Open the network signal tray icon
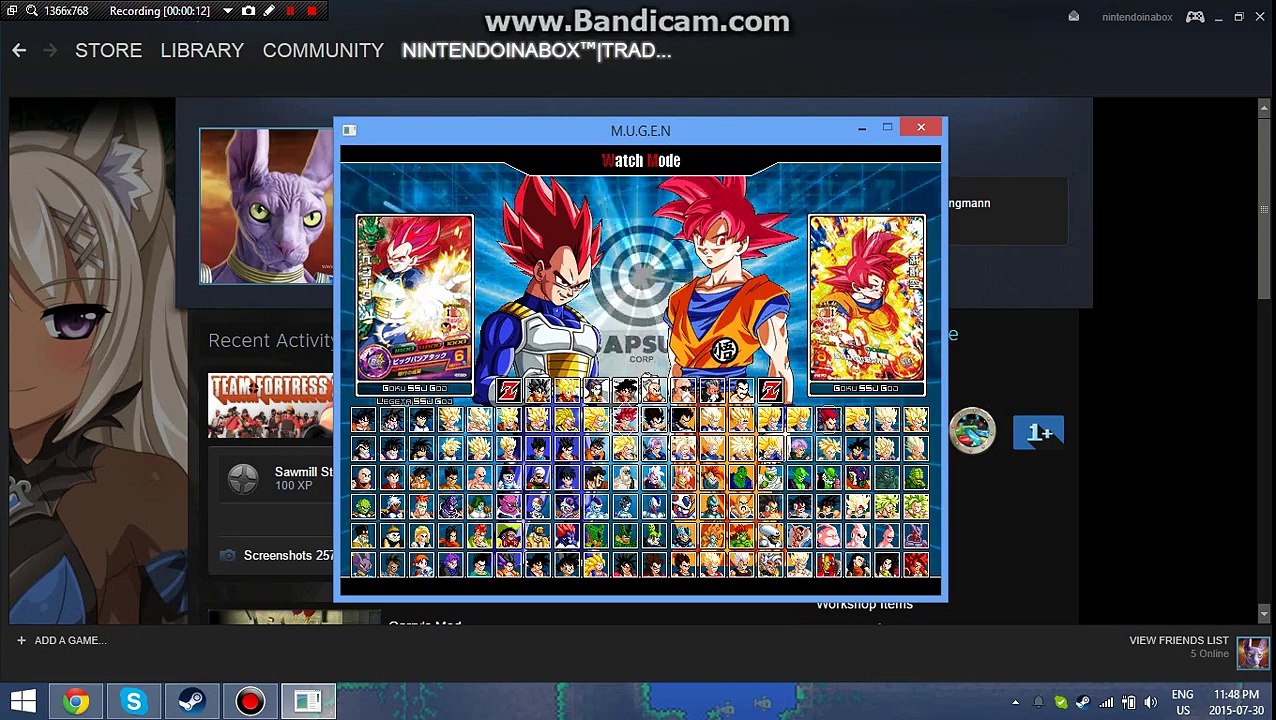 [1106, 702]
